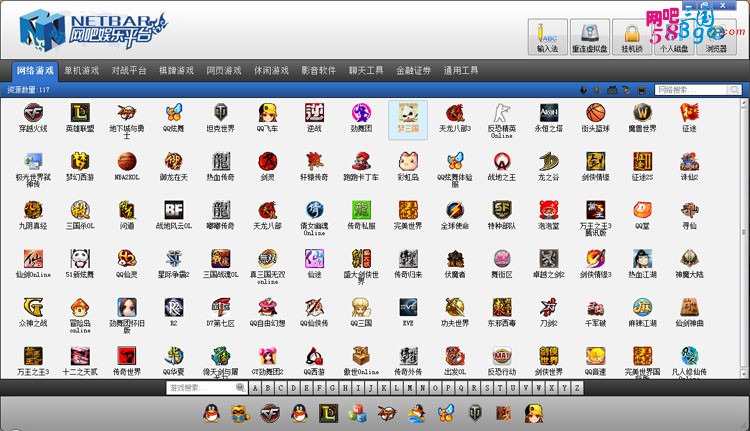Filter games by letter Q
Screen dimensions: 750x431
pos(461,388)
